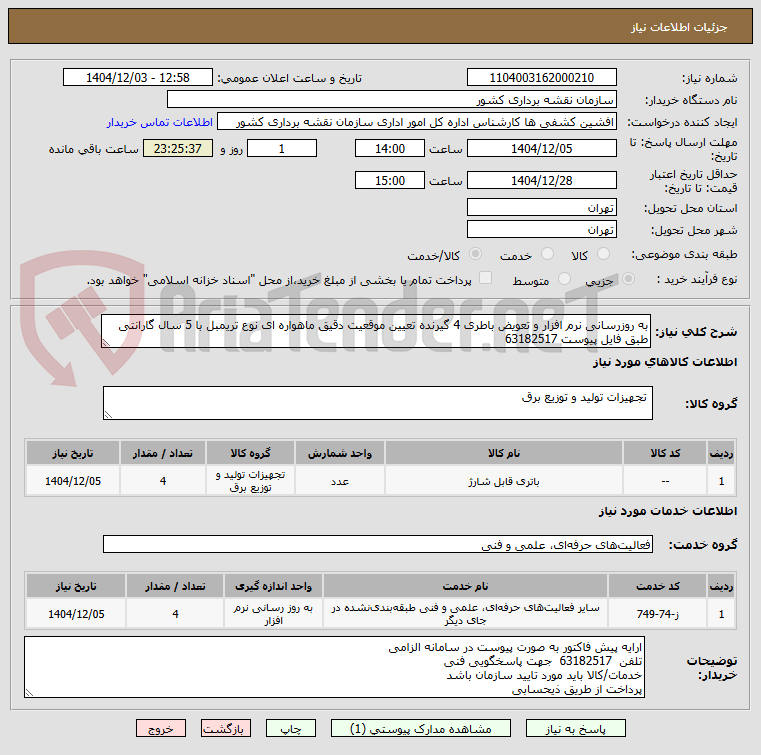
Task: Click the validity time 15:00 field
Action: tap(390, 180)
